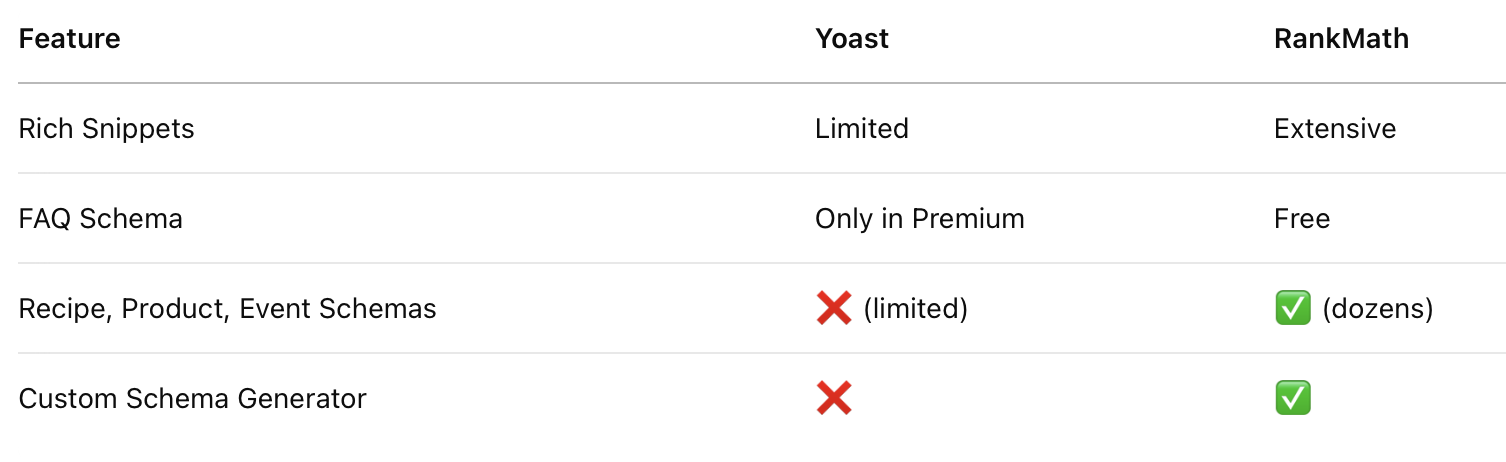Click the "Only in Premium" cell
1506x462 pixels.
pyautogui.click(x=920, y=219)
